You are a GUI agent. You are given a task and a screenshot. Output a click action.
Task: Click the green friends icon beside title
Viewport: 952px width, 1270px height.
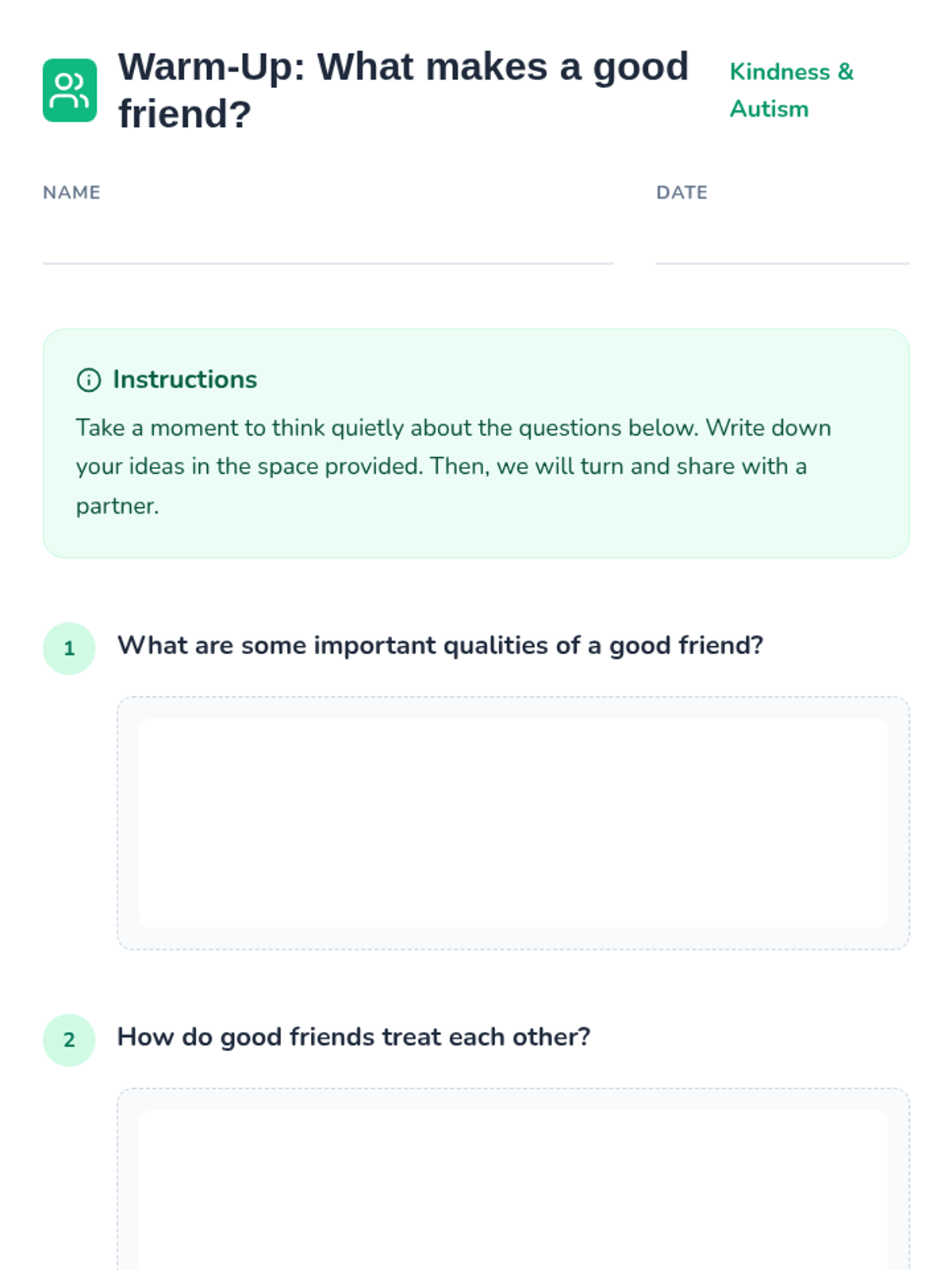click(70, 90)
